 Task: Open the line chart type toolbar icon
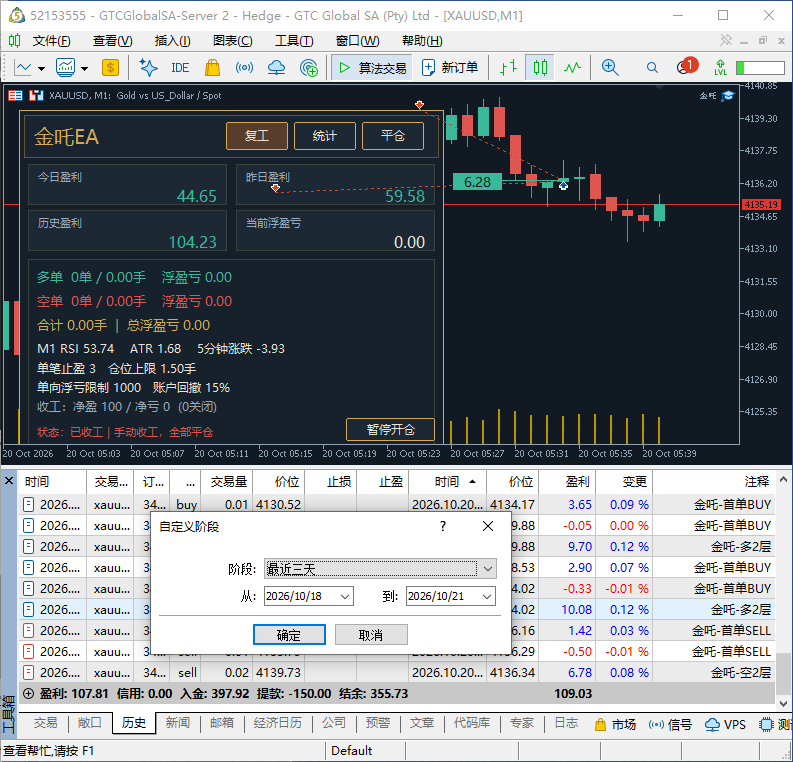(23, 67)
